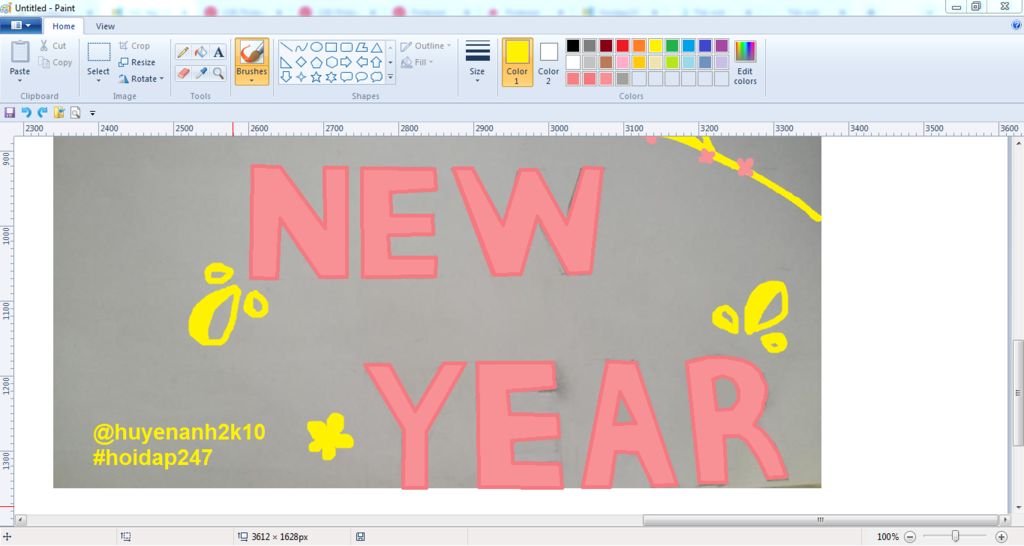1024x546 pixels.
Task: Choose the Oval shape
Action: 316,47
